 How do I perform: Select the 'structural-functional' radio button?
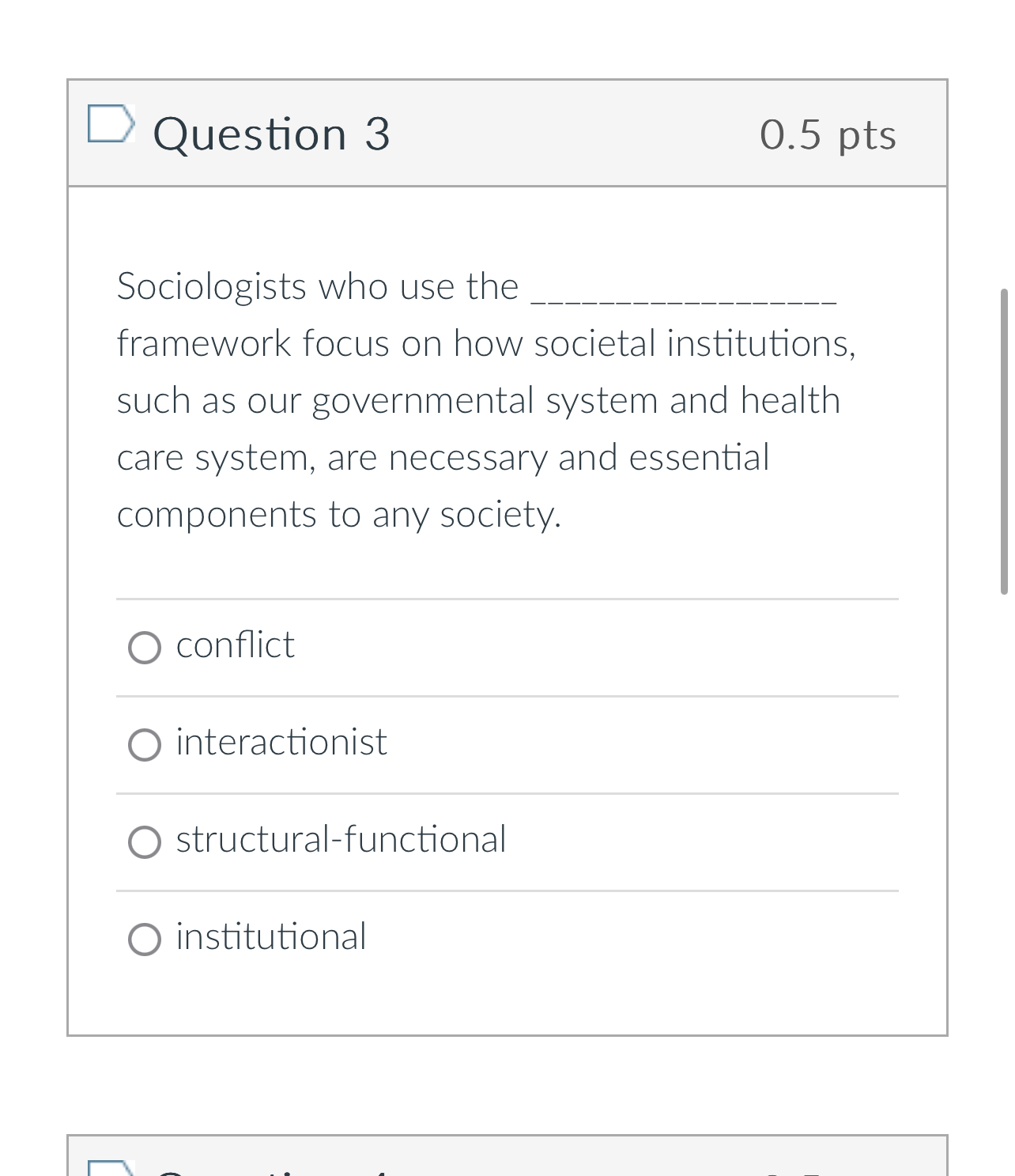point(145,841)
